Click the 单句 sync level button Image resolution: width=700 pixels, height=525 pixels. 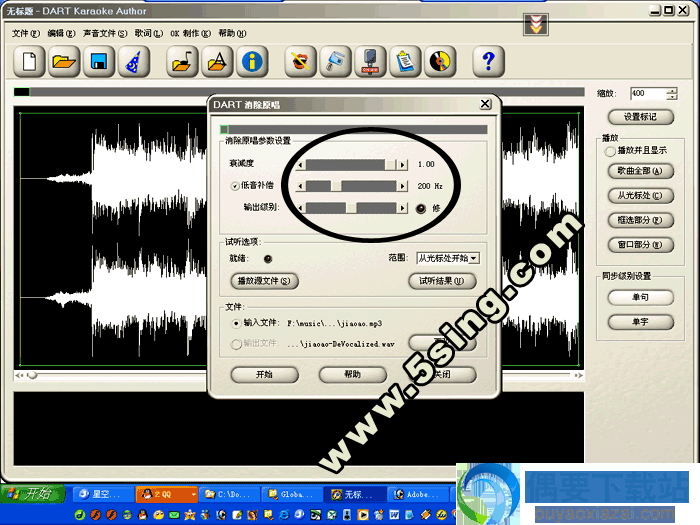[x=641, y=297]
